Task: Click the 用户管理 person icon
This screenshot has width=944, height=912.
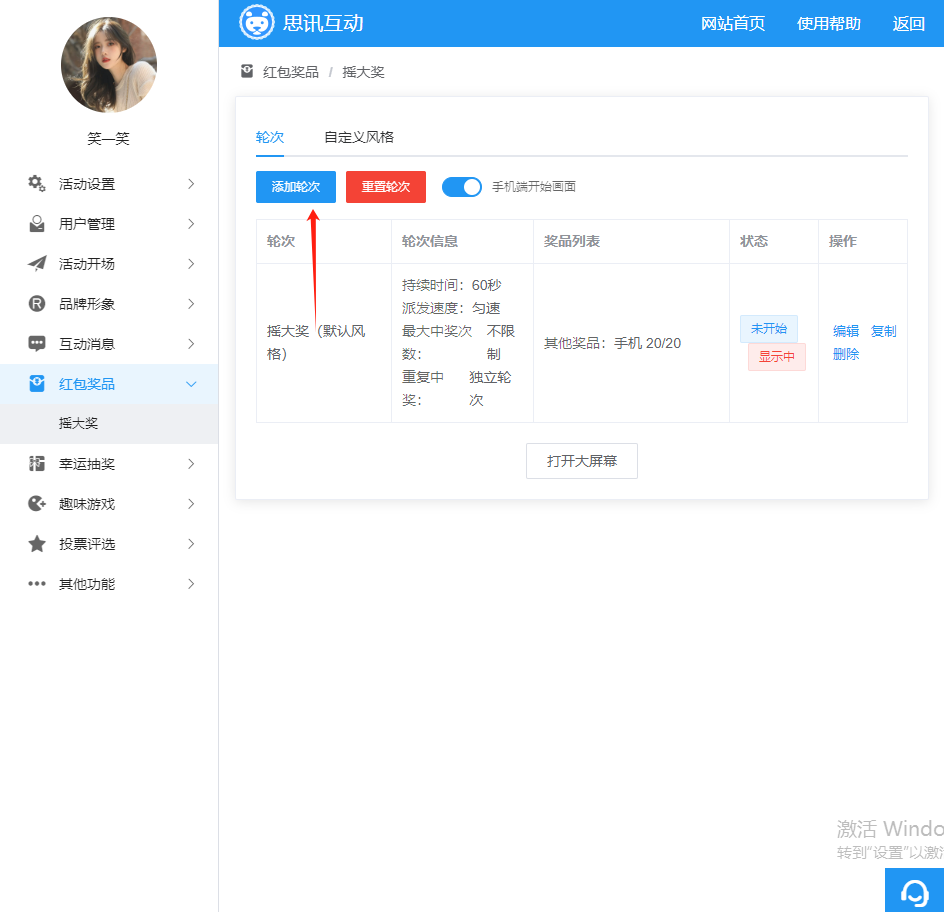Action: 37,224
